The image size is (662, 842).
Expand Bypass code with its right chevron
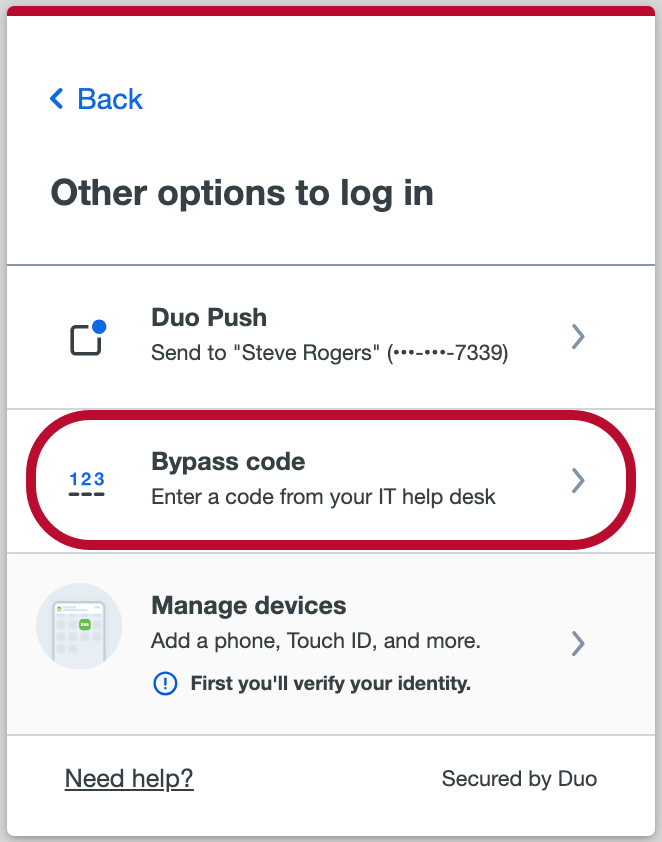pos(577,481)
